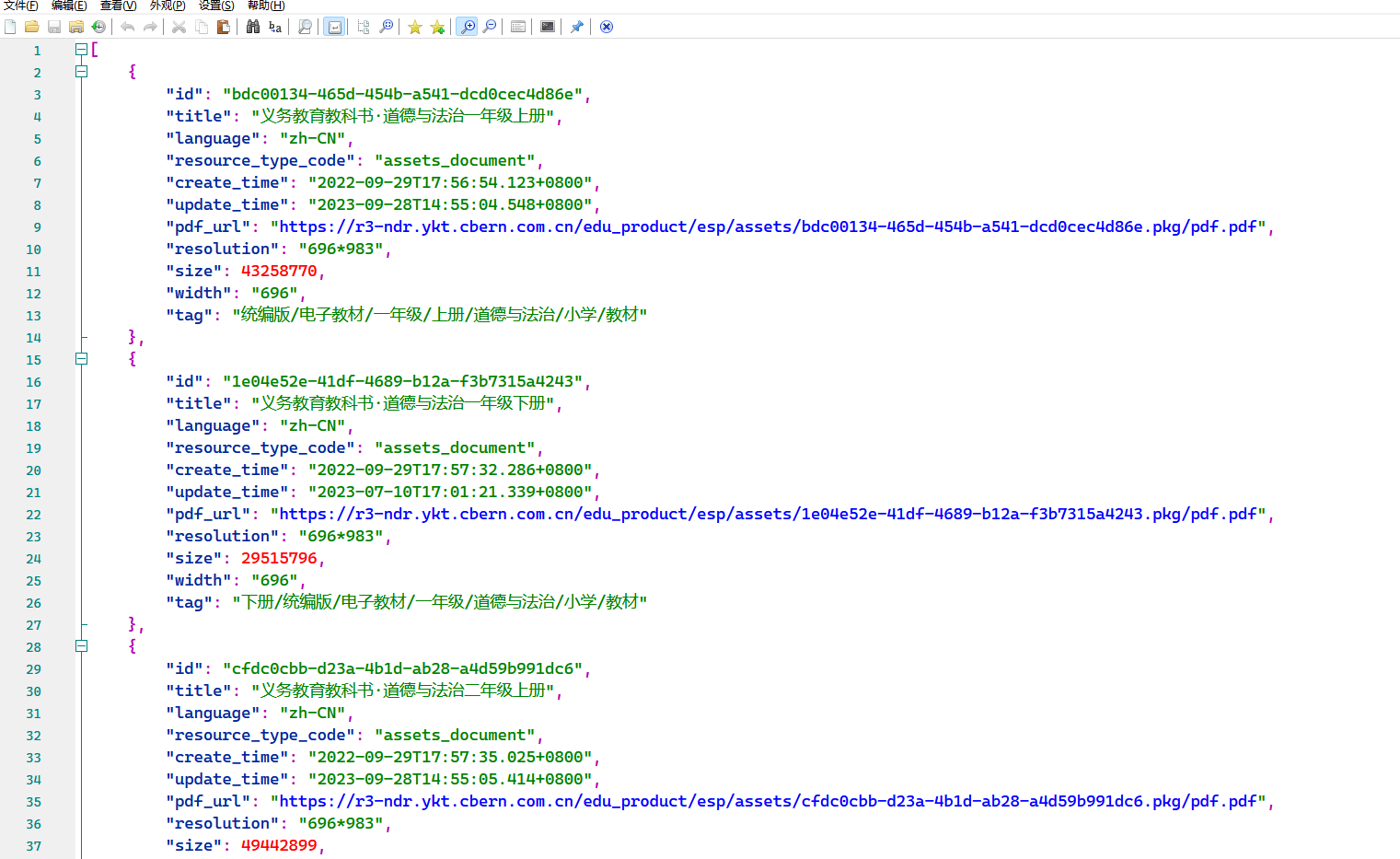The image size is (1400, 859).
Task: Click the tag value starting with 下册/统编版
Action: pyautogui.click(x=440, y=602)
